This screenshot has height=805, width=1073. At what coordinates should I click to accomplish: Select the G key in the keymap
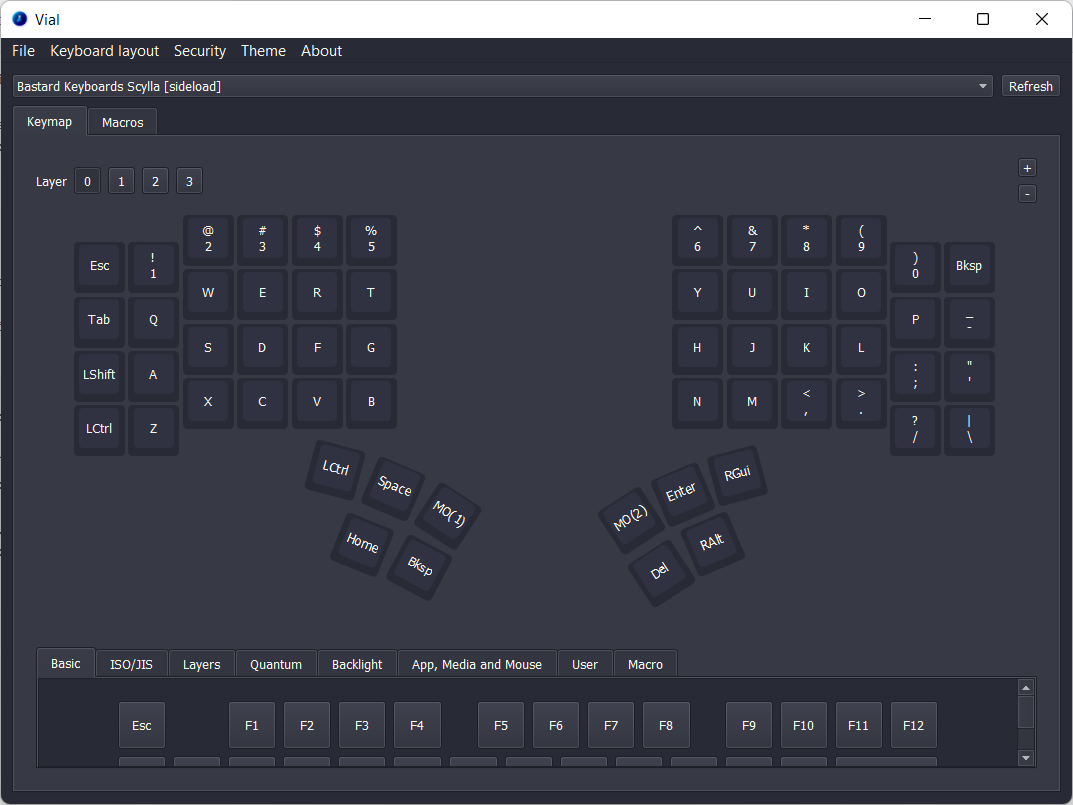(371, 348)
